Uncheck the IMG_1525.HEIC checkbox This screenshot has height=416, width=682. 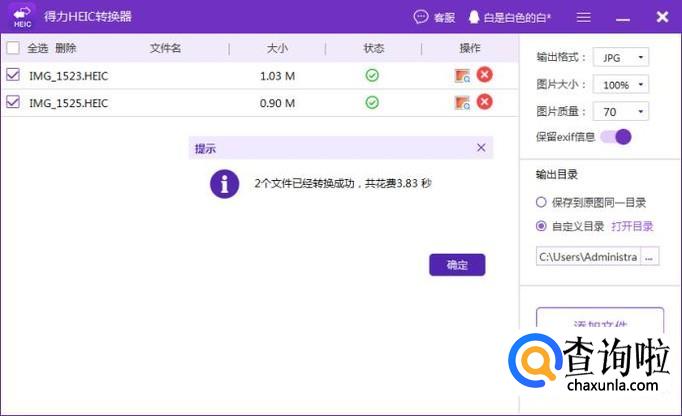tap(13, 102)
